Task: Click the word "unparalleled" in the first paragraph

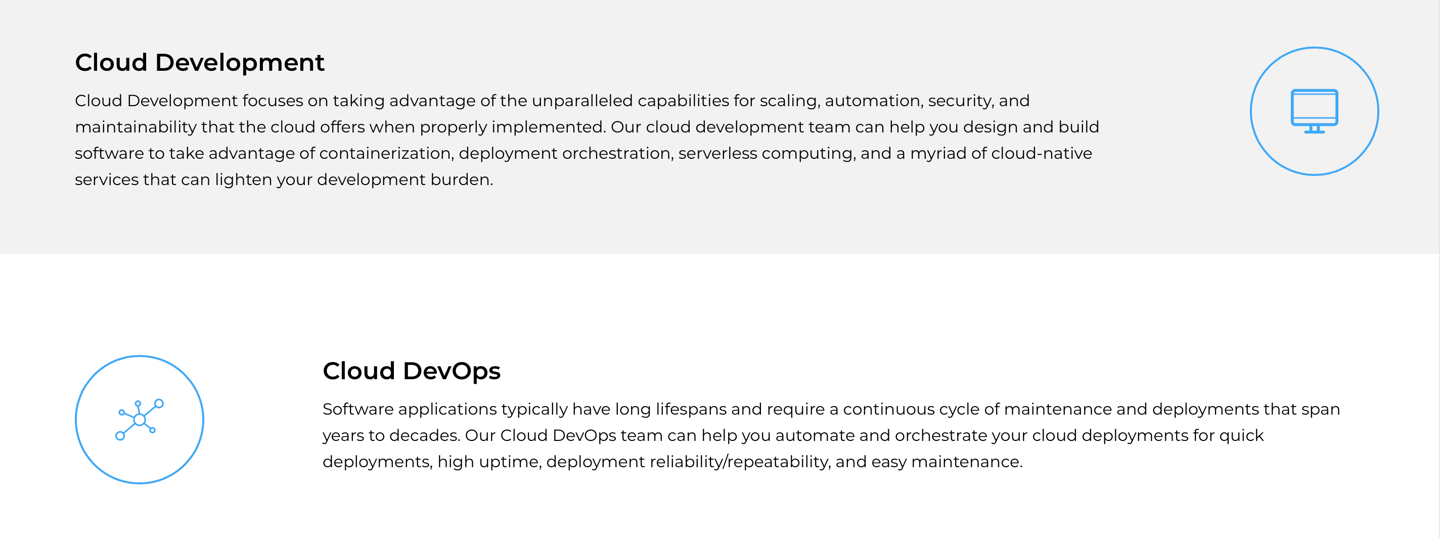Action: click(x=582, y=101)
